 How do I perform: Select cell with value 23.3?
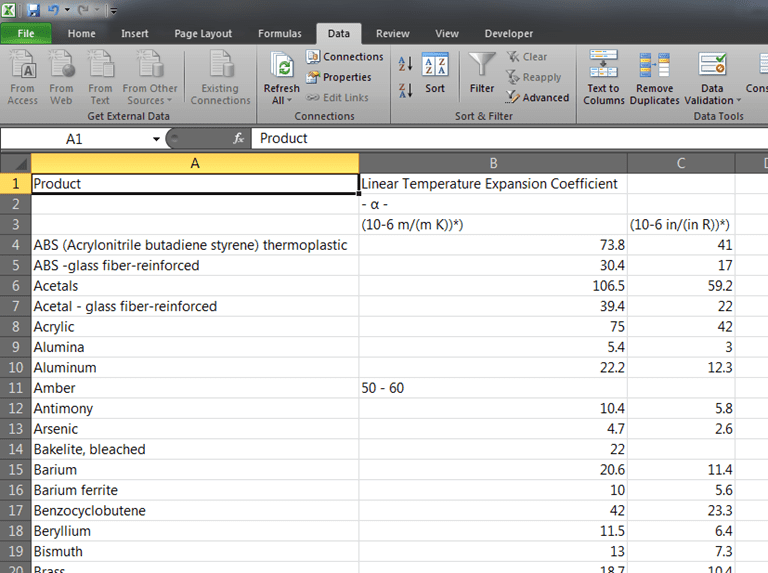681,511
